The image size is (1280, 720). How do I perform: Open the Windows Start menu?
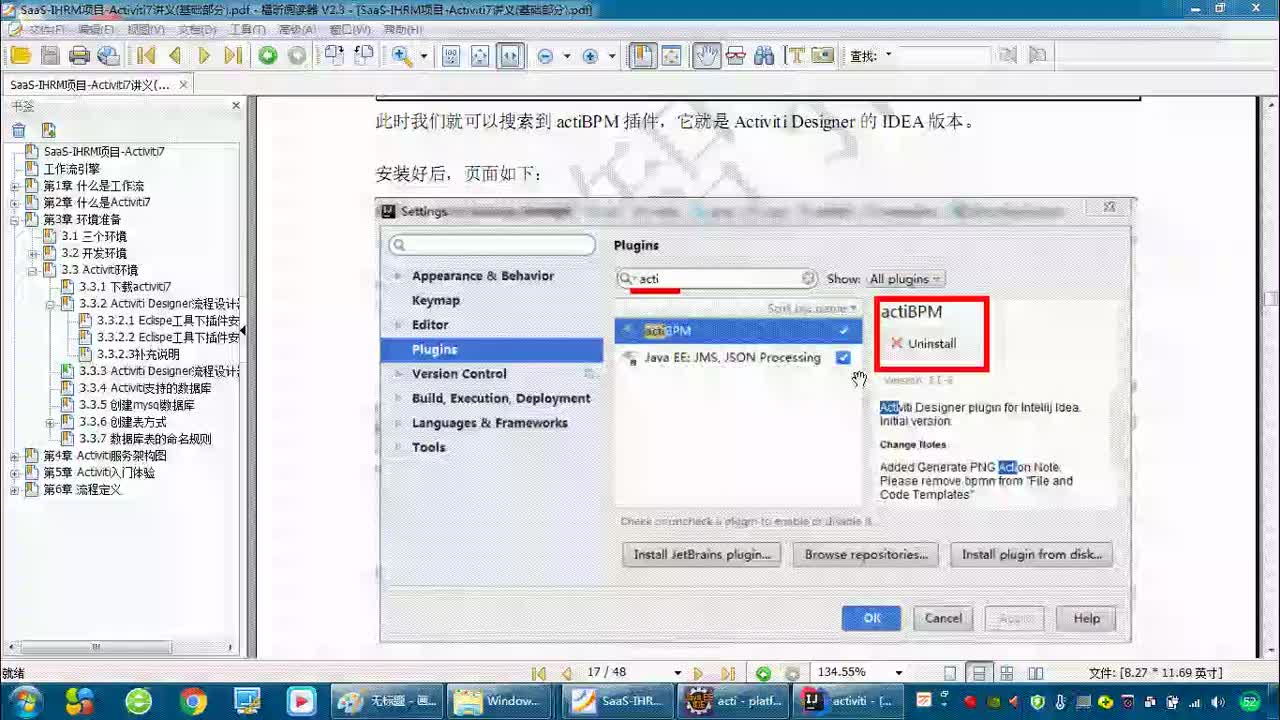pyautogui.click(x=25, y=701)
